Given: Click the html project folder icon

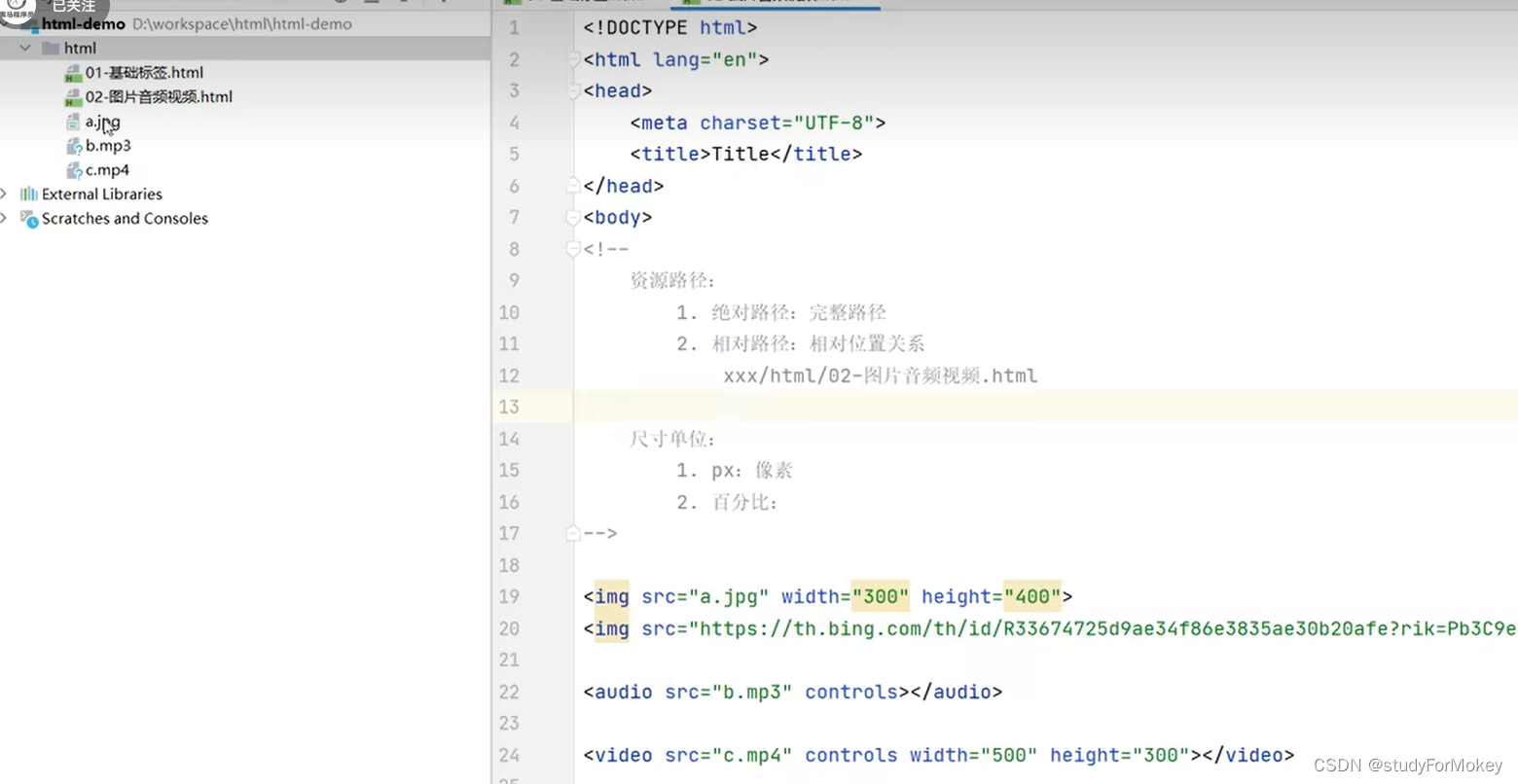Looking at the screenshot, I should point(50,47).
